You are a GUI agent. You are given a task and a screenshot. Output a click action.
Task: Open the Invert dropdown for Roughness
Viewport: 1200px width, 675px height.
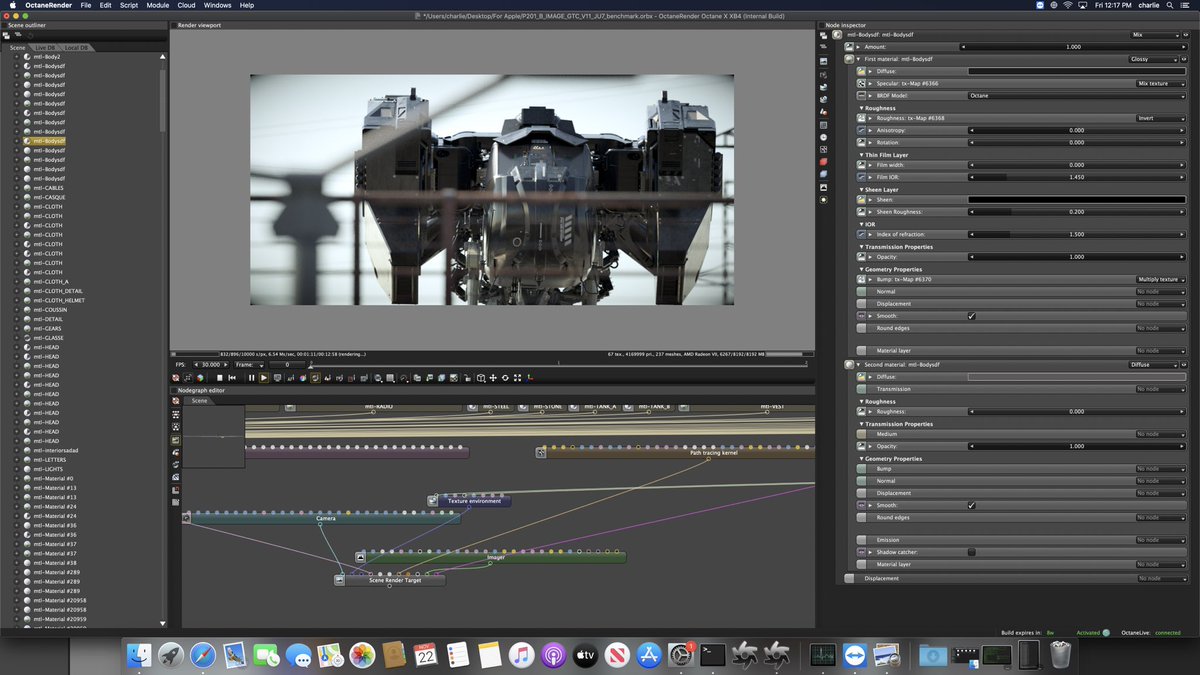[1160, 118]
